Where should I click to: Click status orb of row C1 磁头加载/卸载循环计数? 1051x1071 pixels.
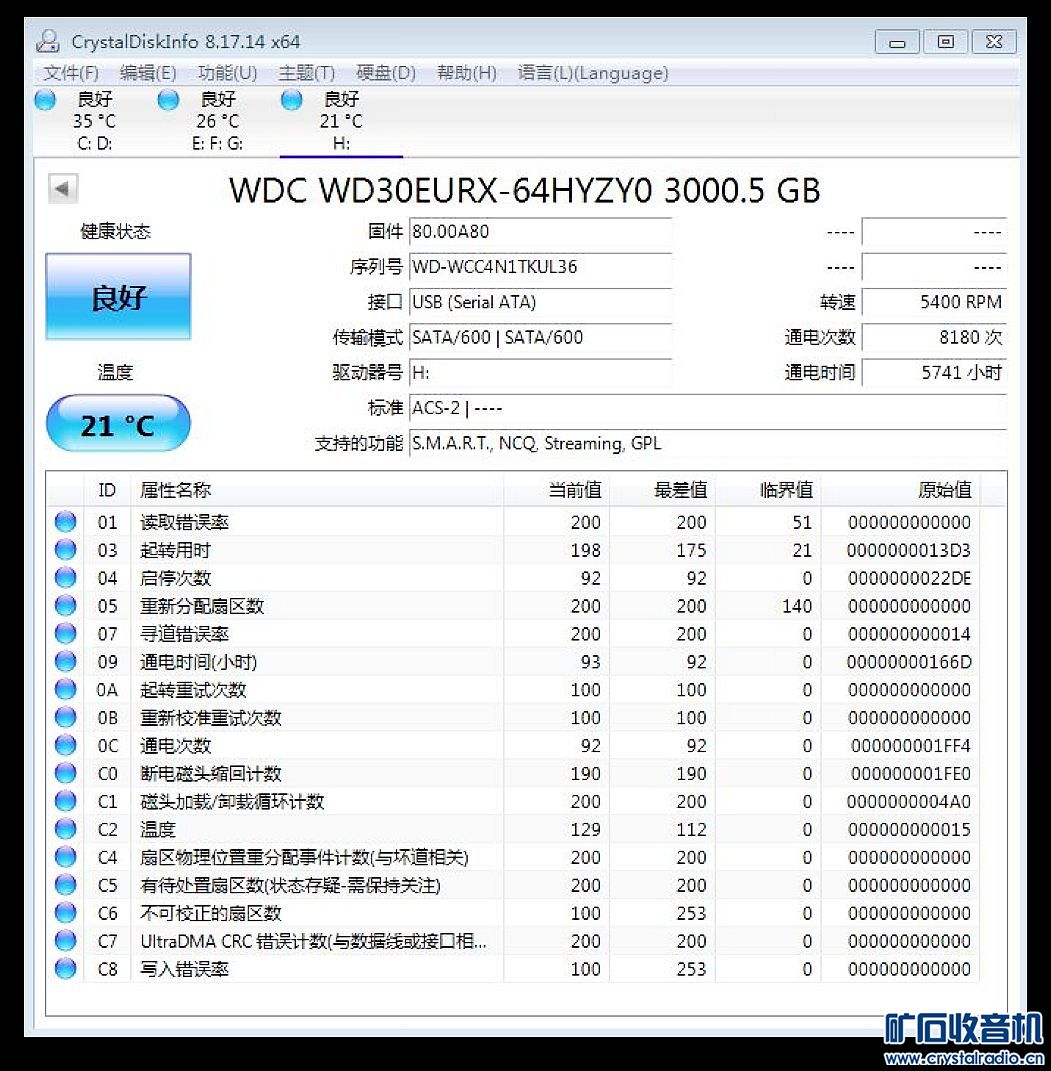(x=66, y=801)
